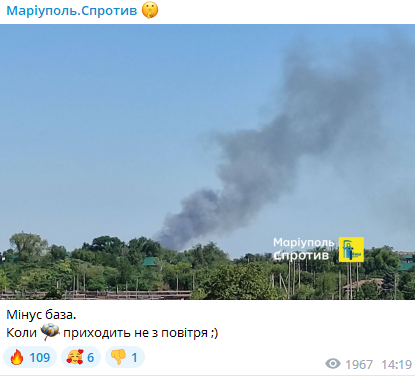Image resolution: width=415 pixels, height=378 pixels.
Task: Click the cotton emoji in message text
Action: click(x=50, y=332)
